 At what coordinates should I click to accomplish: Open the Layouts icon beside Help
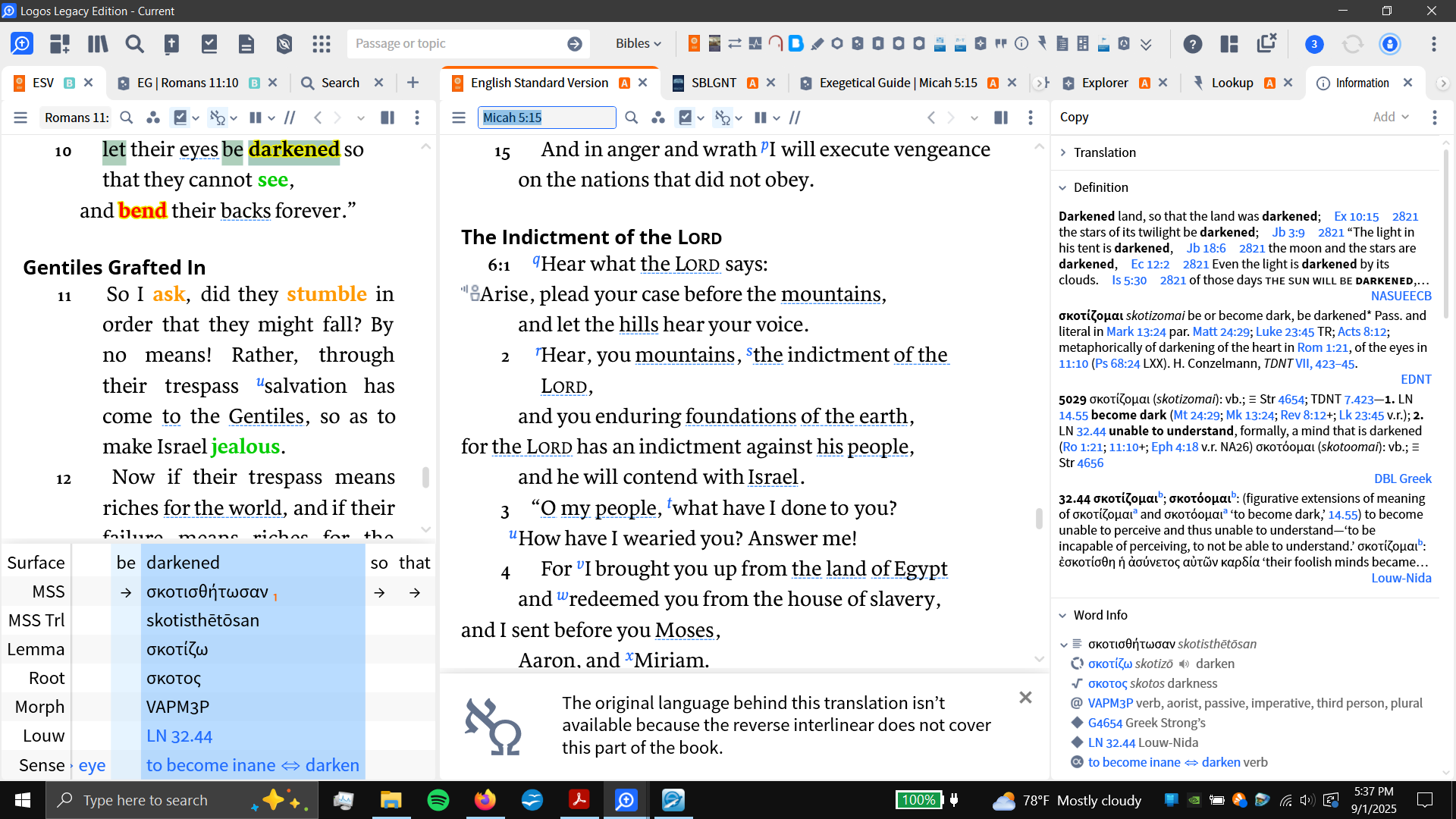pos(1229,44)
